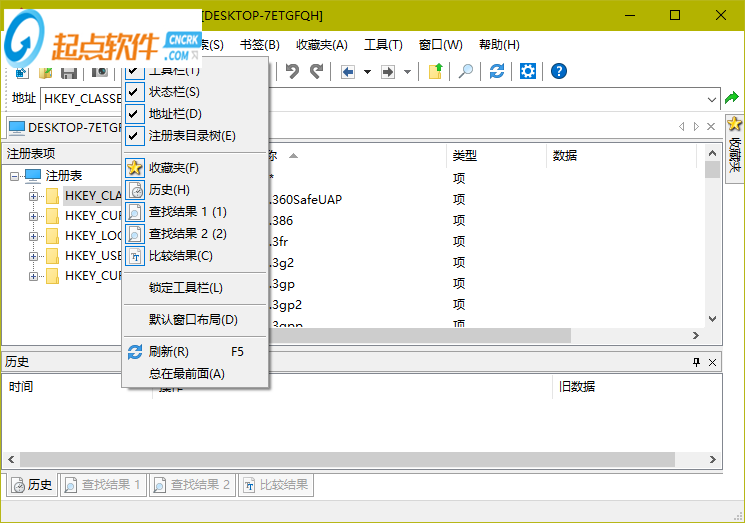Switch to the 查找结果 1 bottom tab

click(103, 485)
